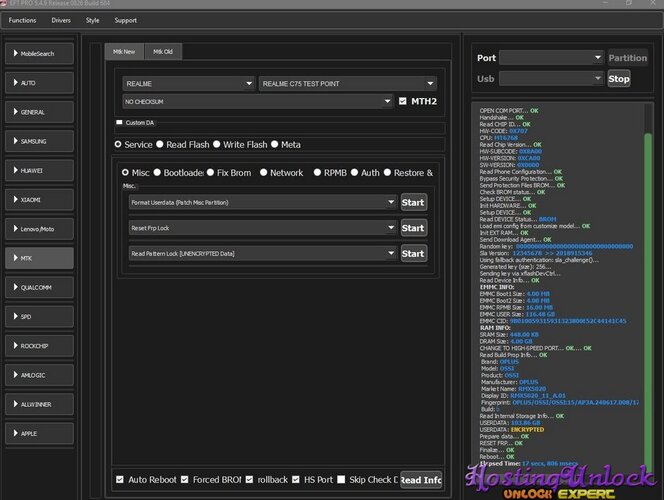The image size is (664, 500).
Task: Toggle the Forced BROM checkbox
Action: [185, 479]
